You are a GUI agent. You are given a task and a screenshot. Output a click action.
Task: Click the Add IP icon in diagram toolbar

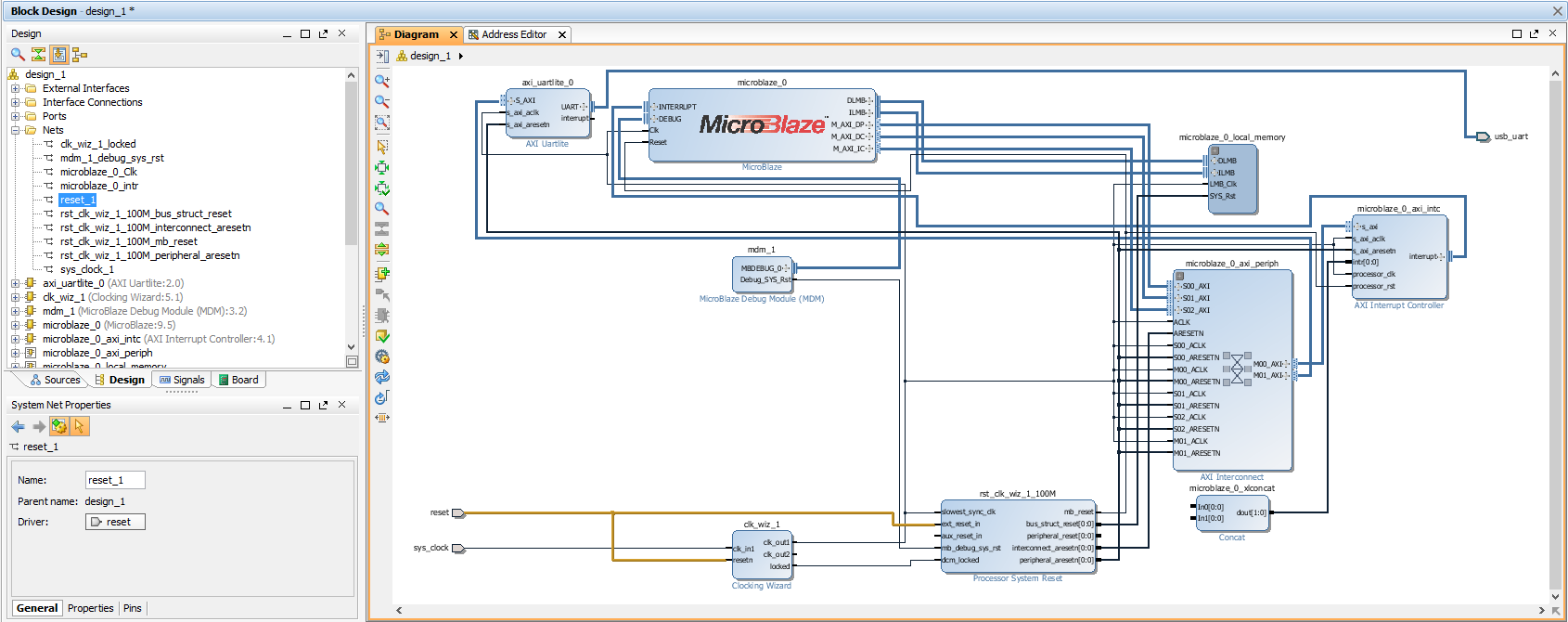(x=381, y=274)
